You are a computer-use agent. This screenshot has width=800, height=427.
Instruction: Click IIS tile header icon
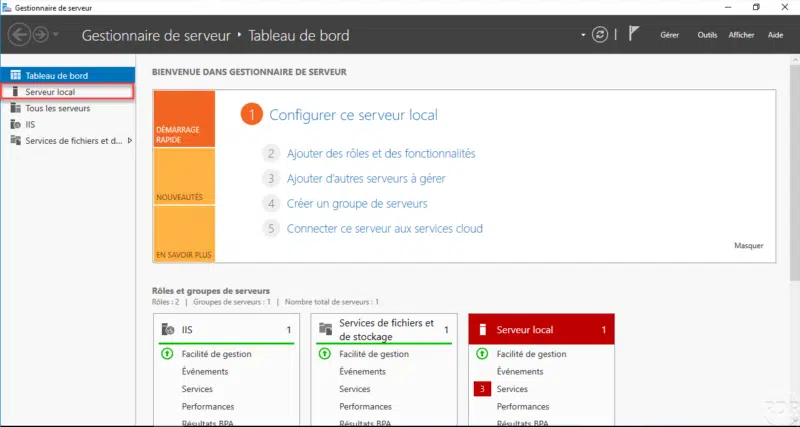coord(168,330)
